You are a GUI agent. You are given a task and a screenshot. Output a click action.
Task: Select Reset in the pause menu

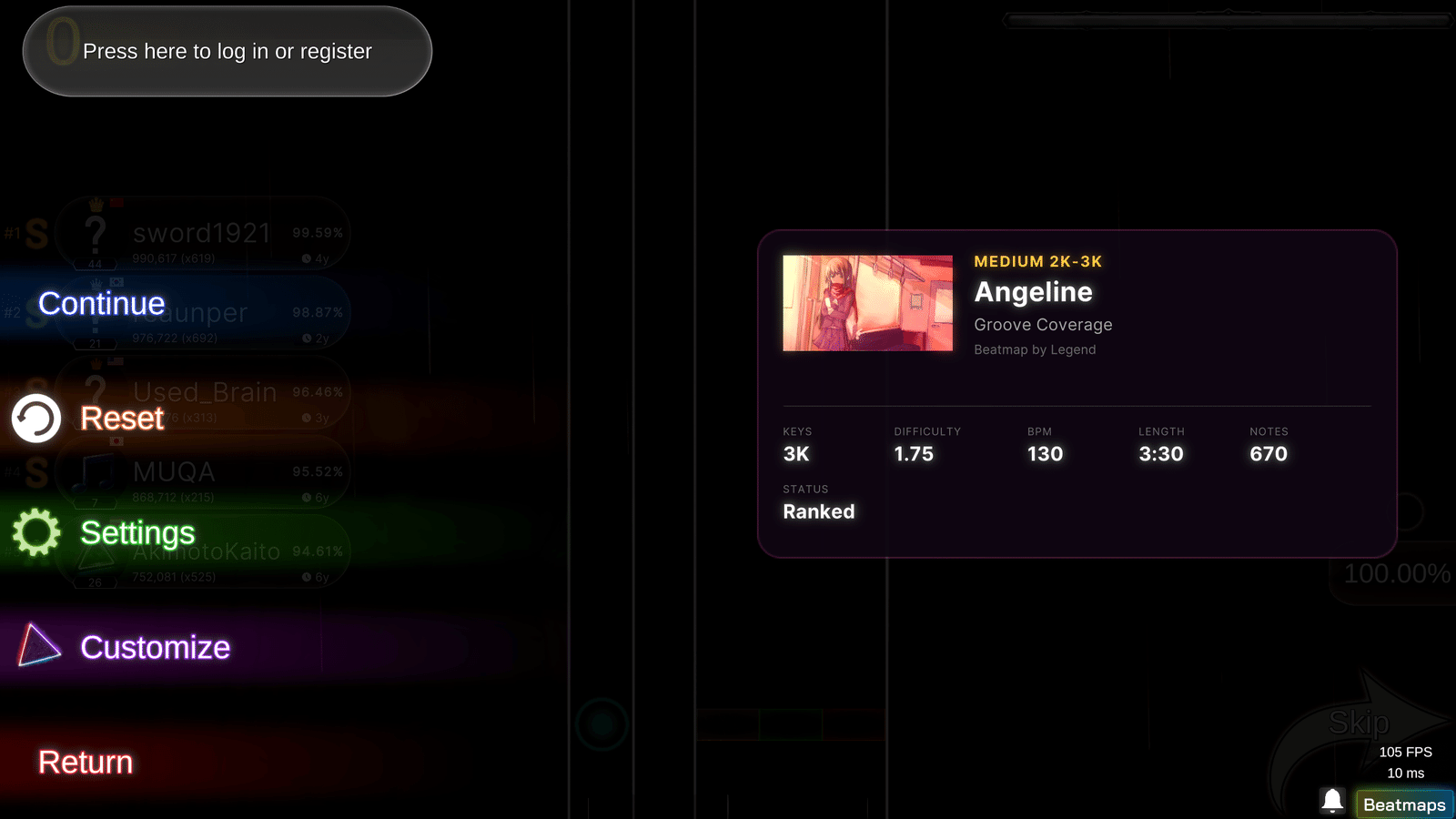(x=122, y=419)
